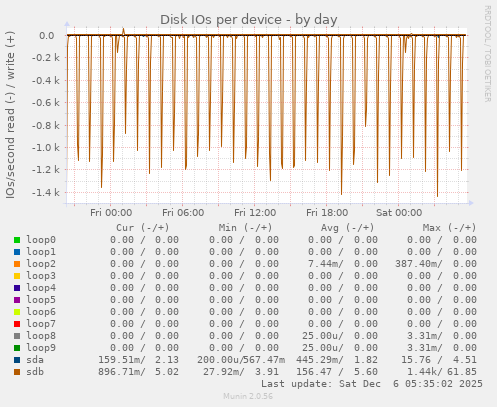This screenshot has height=407, width=497.
Task: Click the sda navy legend swatch
Action: tap(17, 360)
